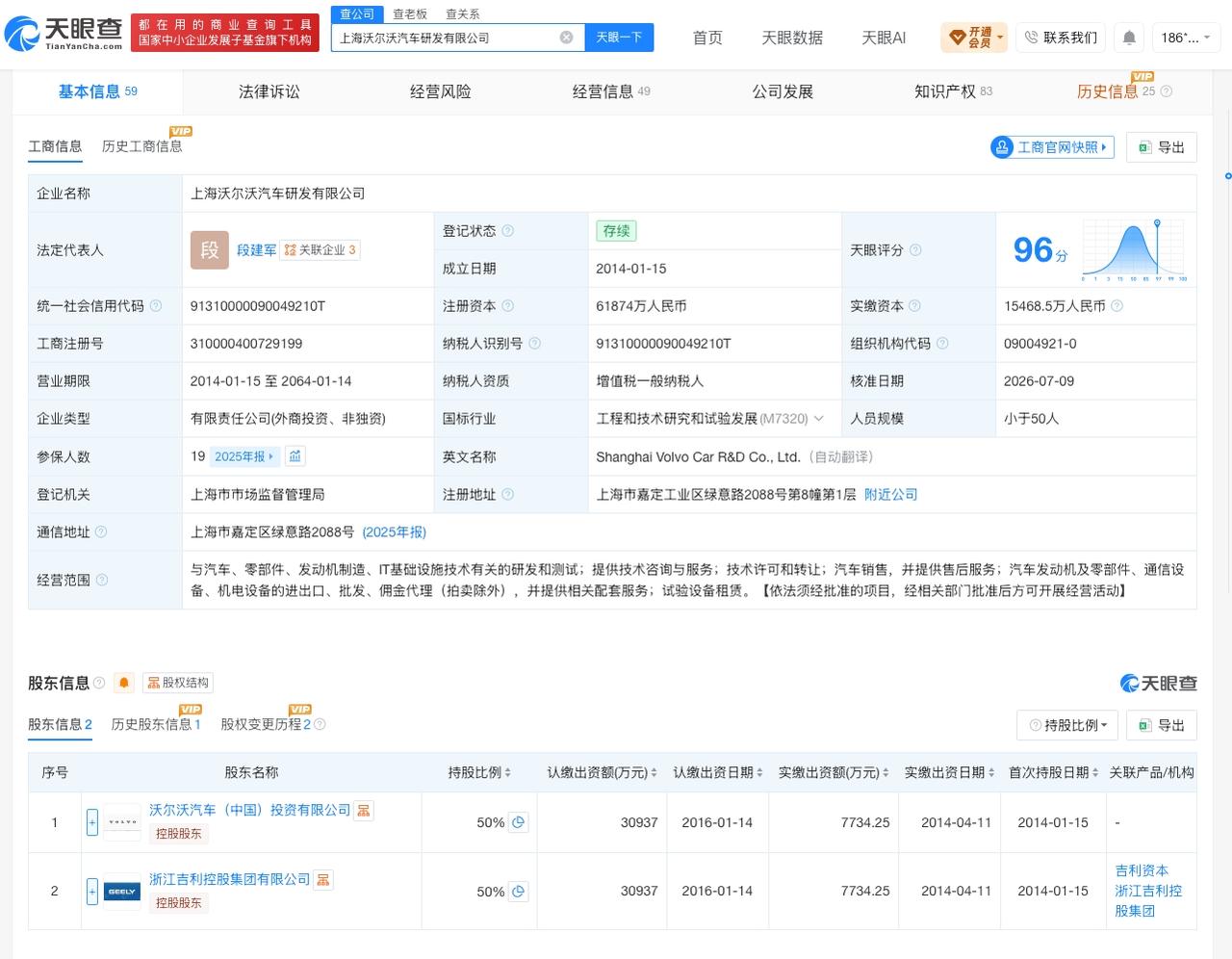Open the 公司发展 tab
This screenshot has width=1232, height=959.
pos(783,91)
